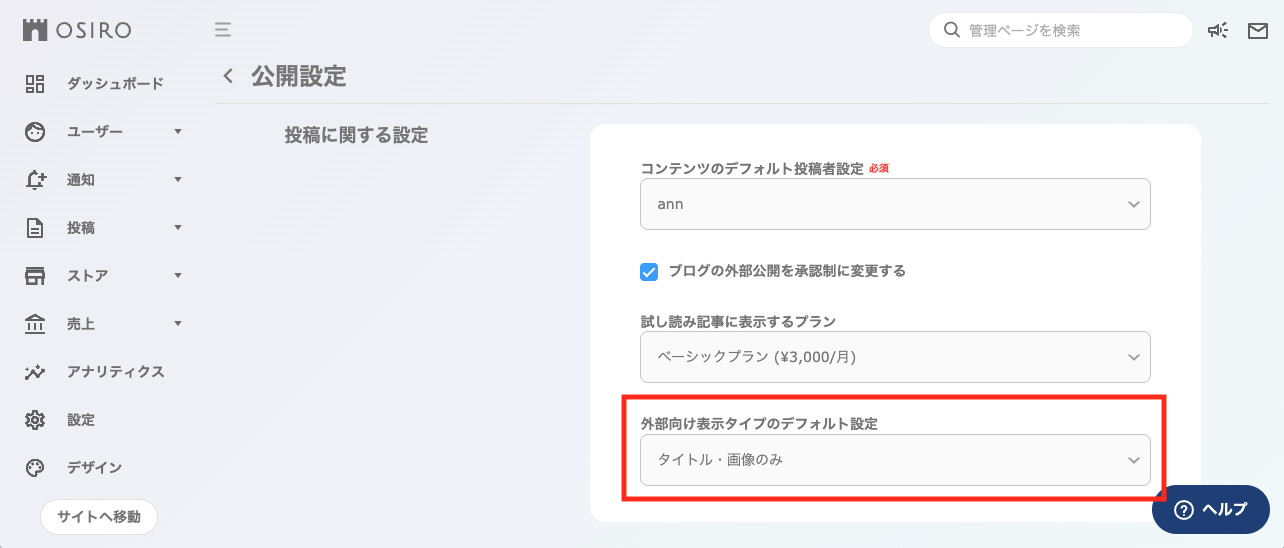Open the 試し読み記事に表示するプラン dropdown
Image resolution: width=1284 pixels, height=548 pixels.
pyautogui.click(x=895, y=357)
